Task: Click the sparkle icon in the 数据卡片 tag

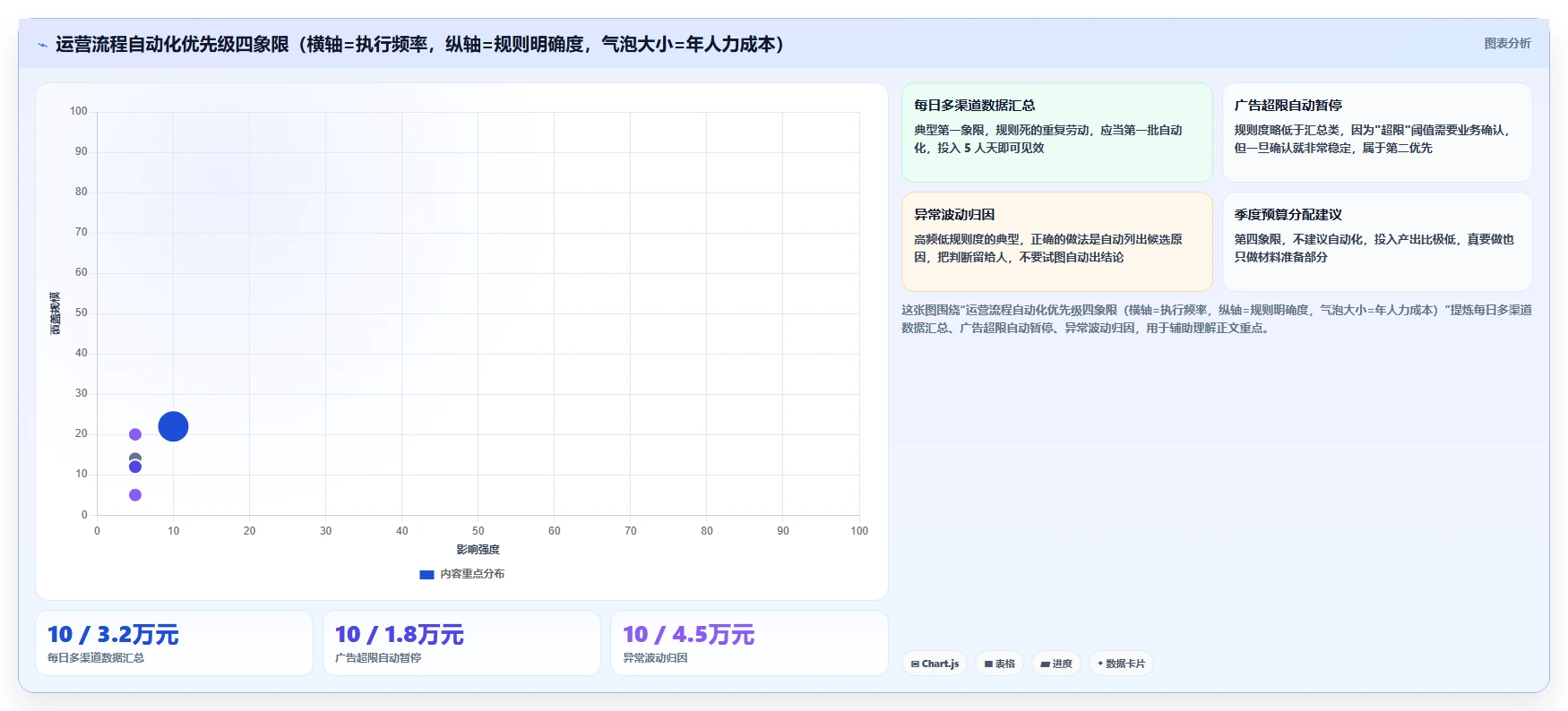Action: 1100,664
